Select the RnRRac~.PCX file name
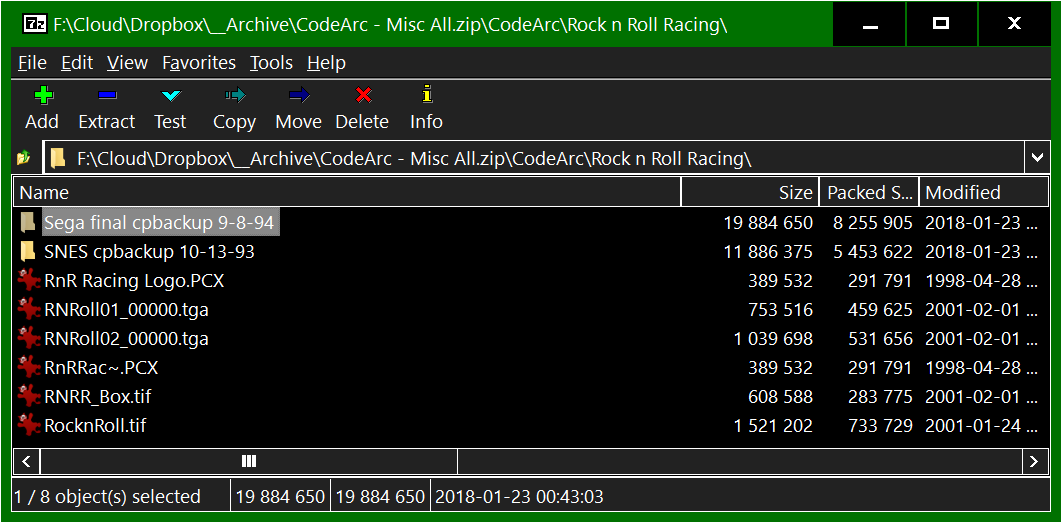The image size is (1062, 523). [101, 368]
